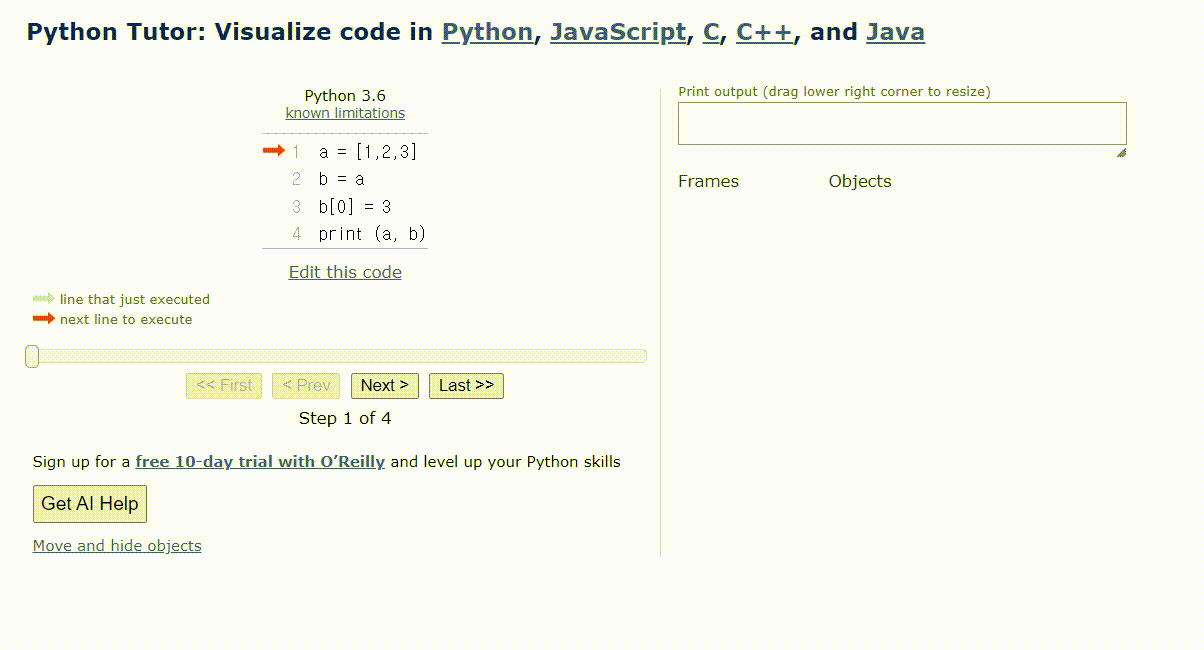This screenshot has width=1204, height=650.
Task: Open the C language link in the title
Action: click(x=711, y=32)
